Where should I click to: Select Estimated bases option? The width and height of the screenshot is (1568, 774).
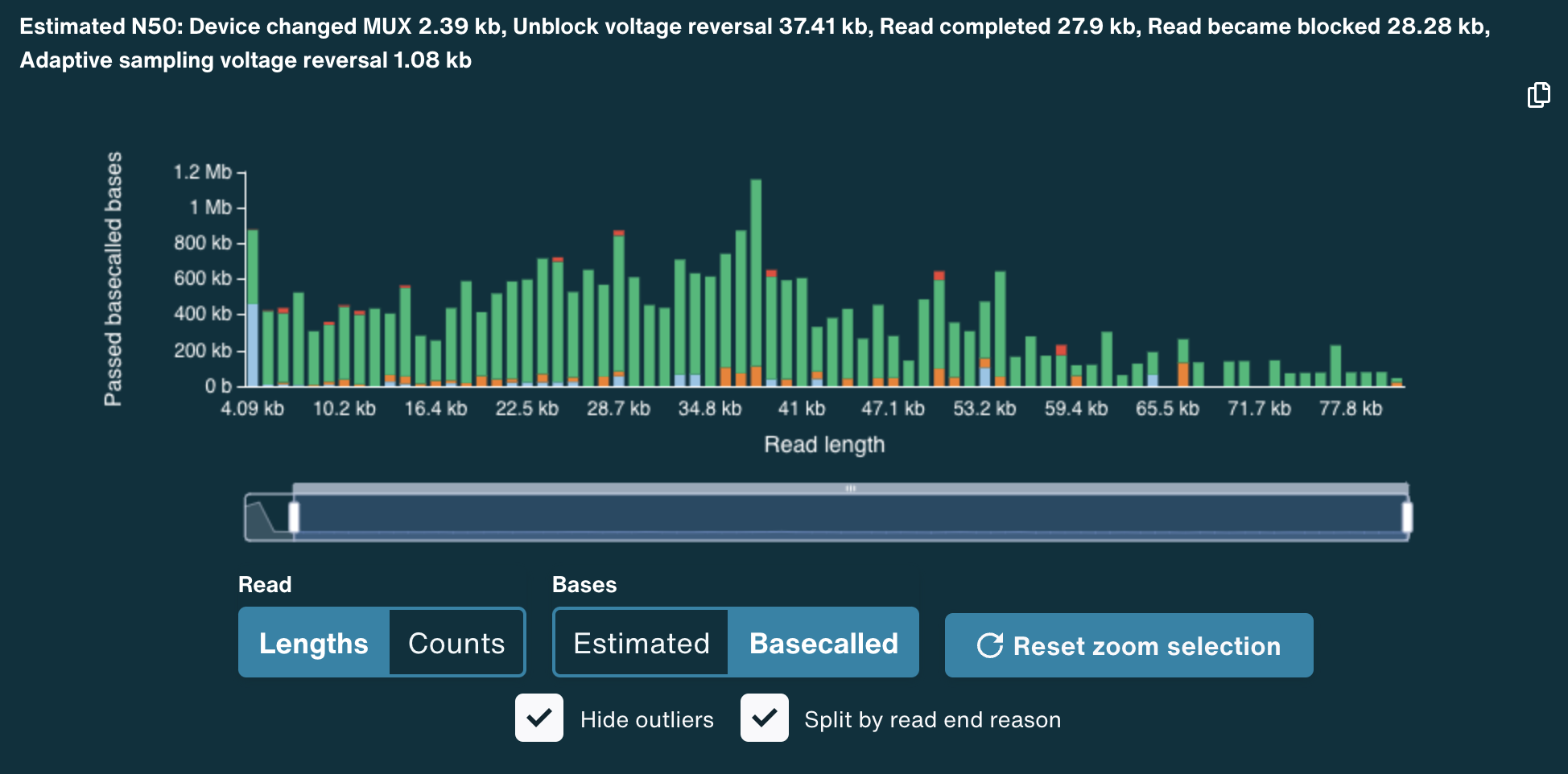[x=642, y=643]
